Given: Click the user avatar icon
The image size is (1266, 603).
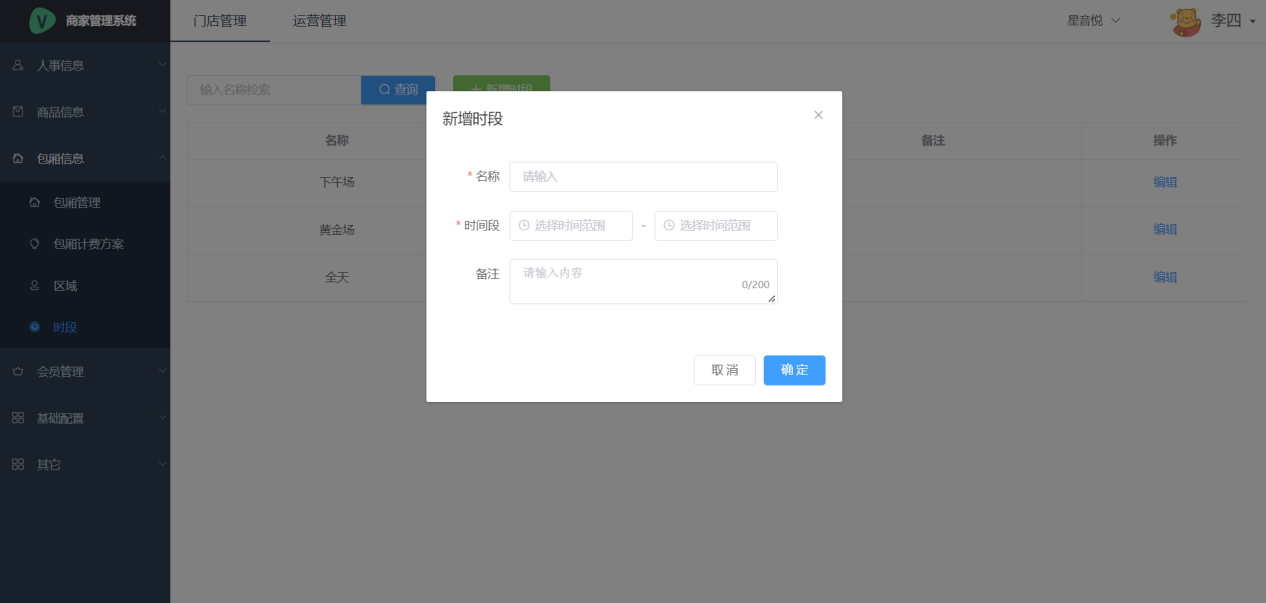Looking at the screenshot, I should coord(1186,21).
